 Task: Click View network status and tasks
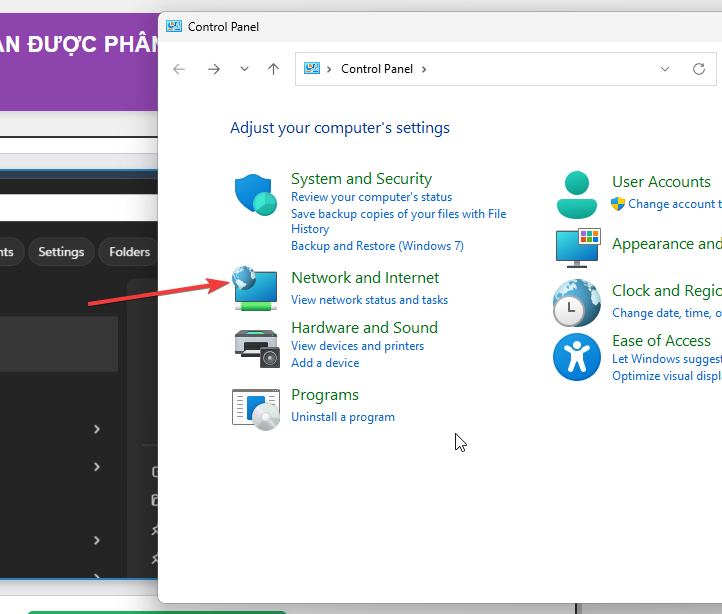[369, 300]
